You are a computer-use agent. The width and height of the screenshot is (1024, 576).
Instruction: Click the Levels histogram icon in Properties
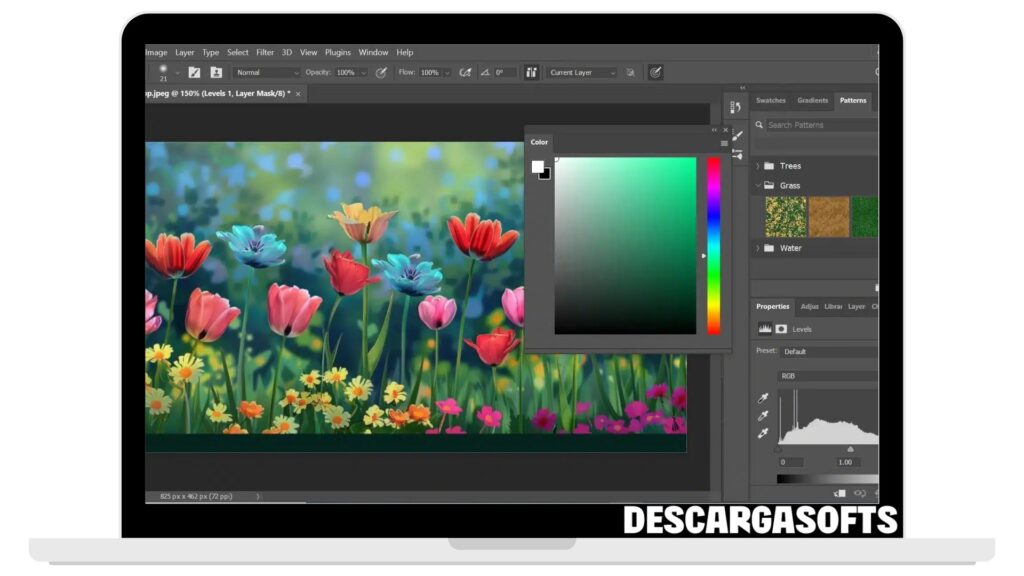[765, 328]
